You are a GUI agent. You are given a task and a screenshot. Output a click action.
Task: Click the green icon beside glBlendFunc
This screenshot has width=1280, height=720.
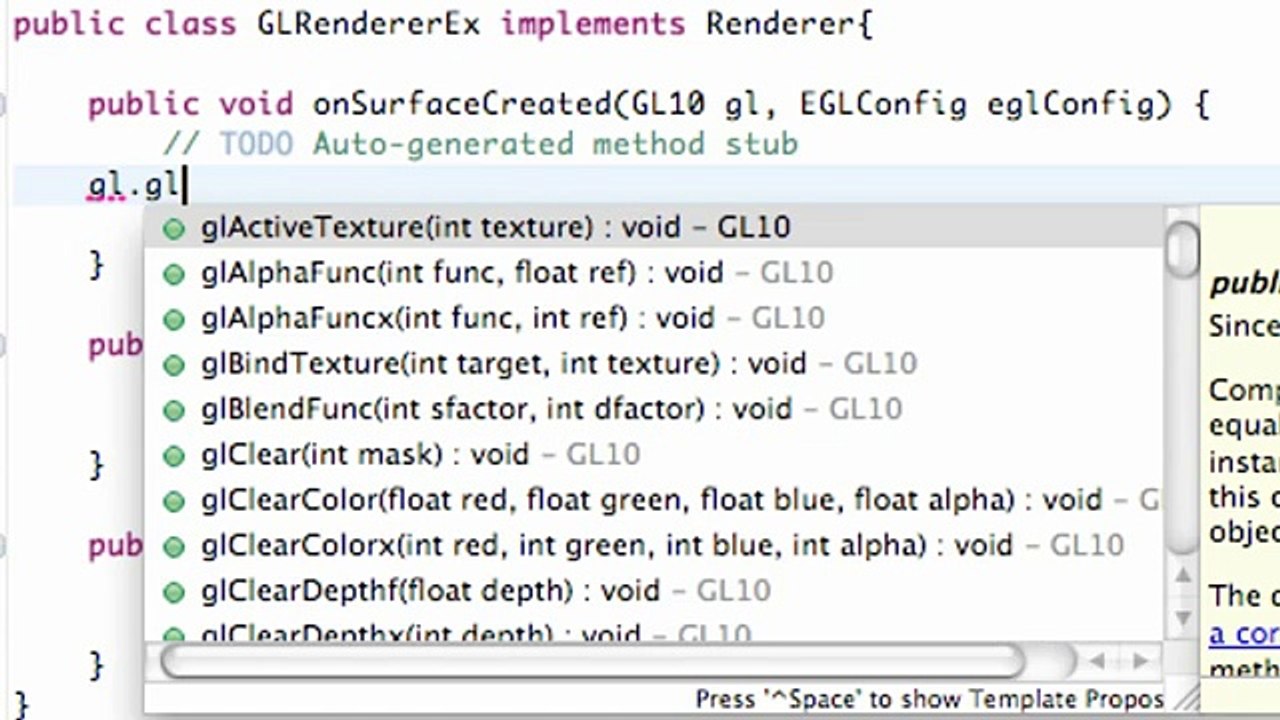point(174,411)
